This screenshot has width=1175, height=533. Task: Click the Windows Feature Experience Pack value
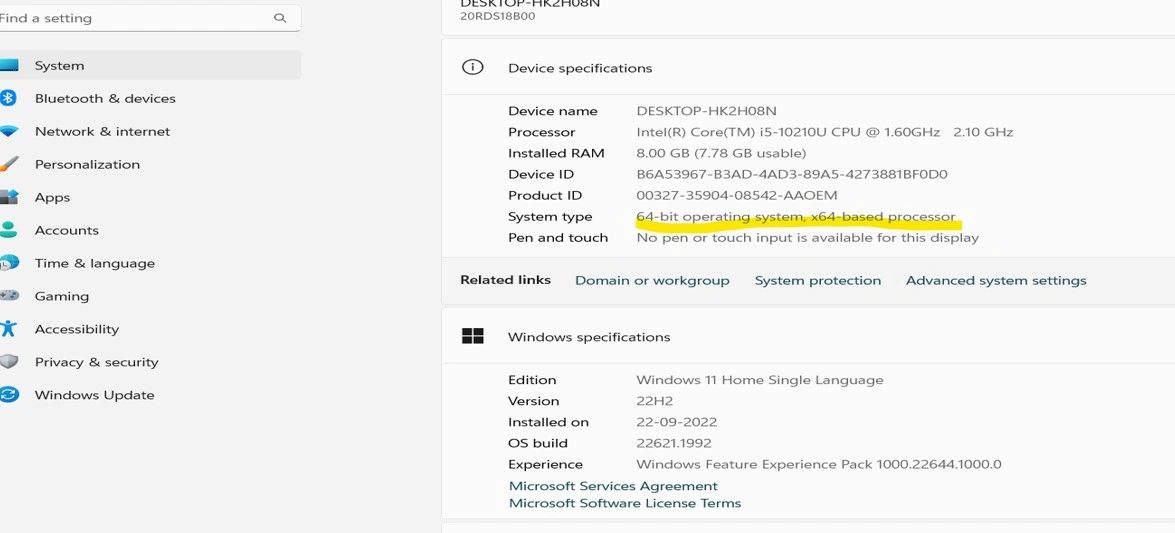819,464
